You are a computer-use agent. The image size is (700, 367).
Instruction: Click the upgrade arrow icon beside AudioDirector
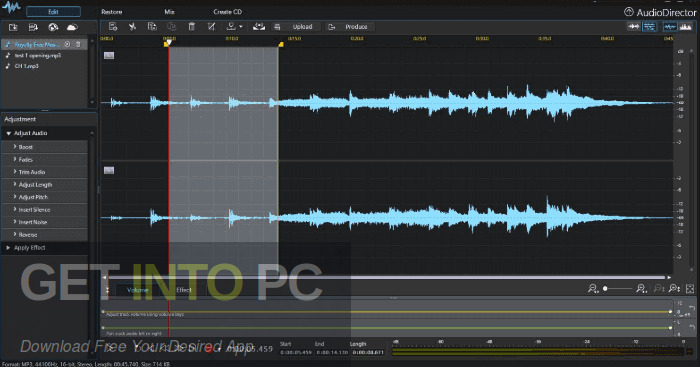coord(629,12)
